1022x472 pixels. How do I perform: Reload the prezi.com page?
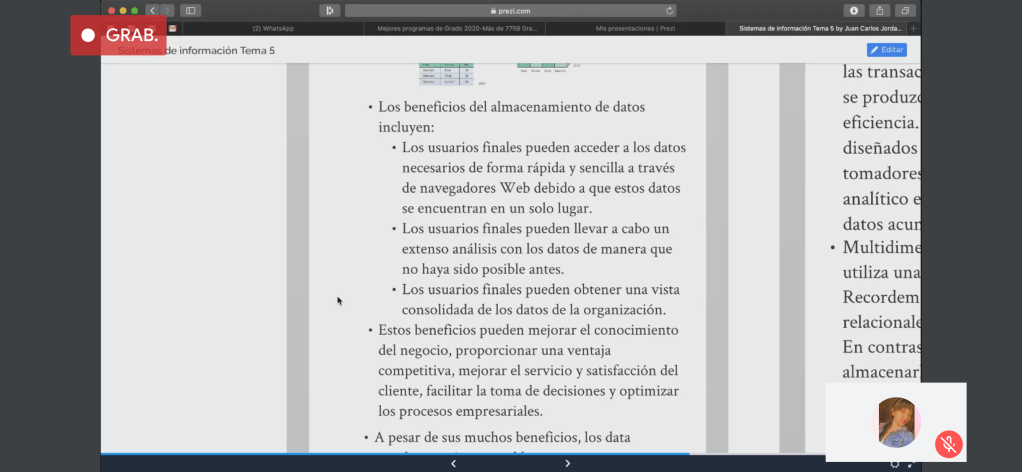pos(670,10)
